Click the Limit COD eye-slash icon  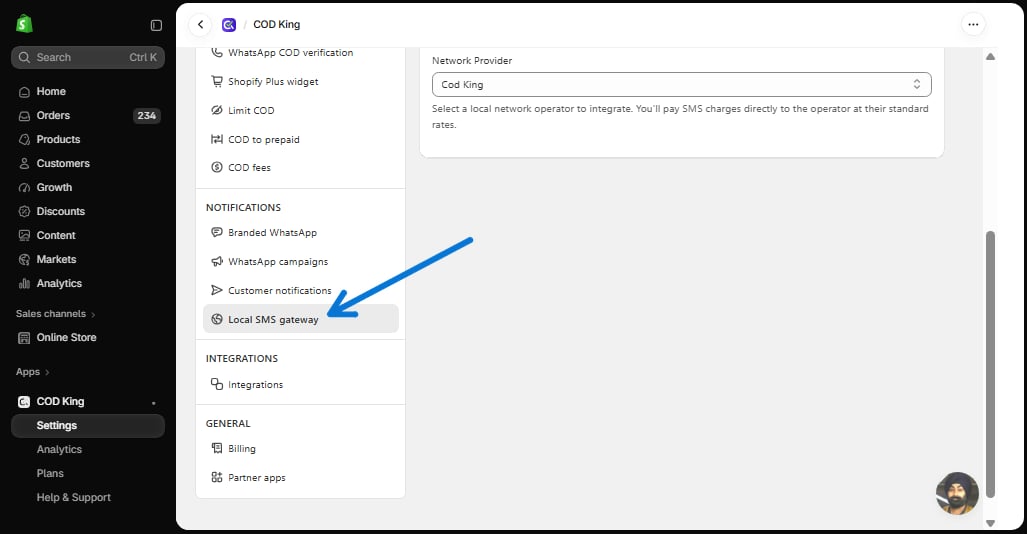(217, 110)
